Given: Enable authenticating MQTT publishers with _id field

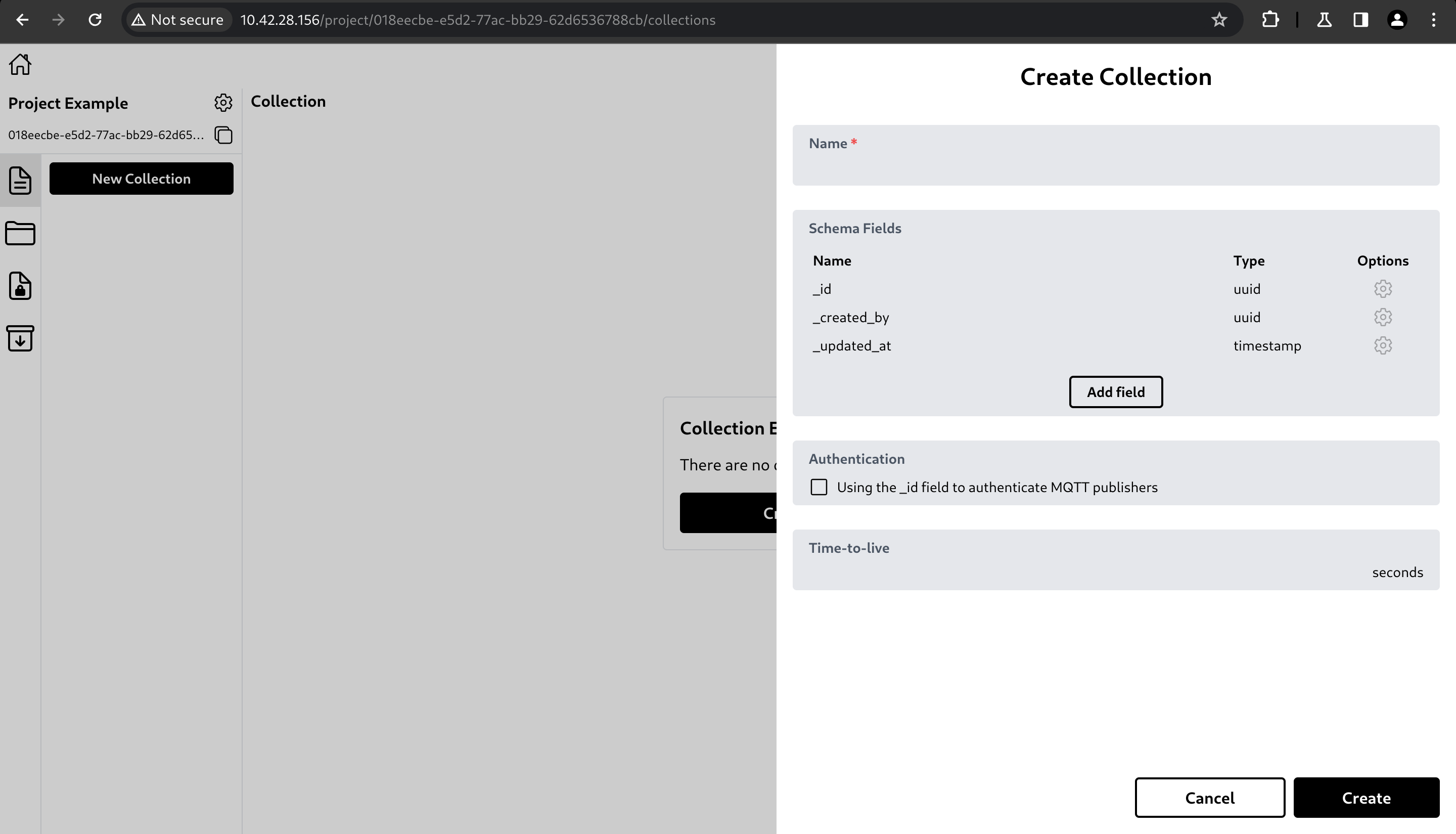Looking at the screenshot, I should tap(819, 487).
